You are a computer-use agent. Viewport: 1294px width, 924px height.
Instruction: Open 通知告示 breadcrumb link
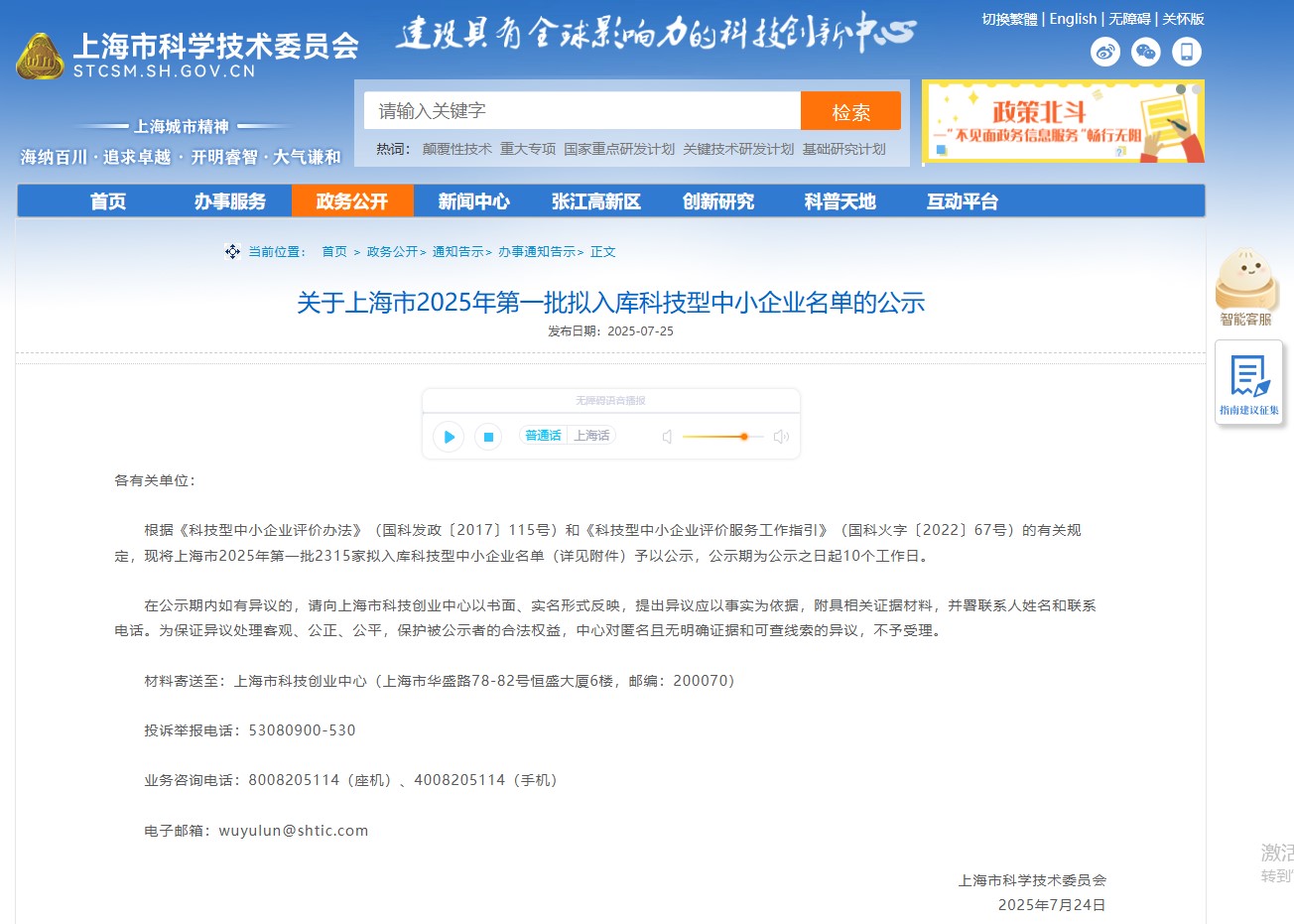click(457, 252)
